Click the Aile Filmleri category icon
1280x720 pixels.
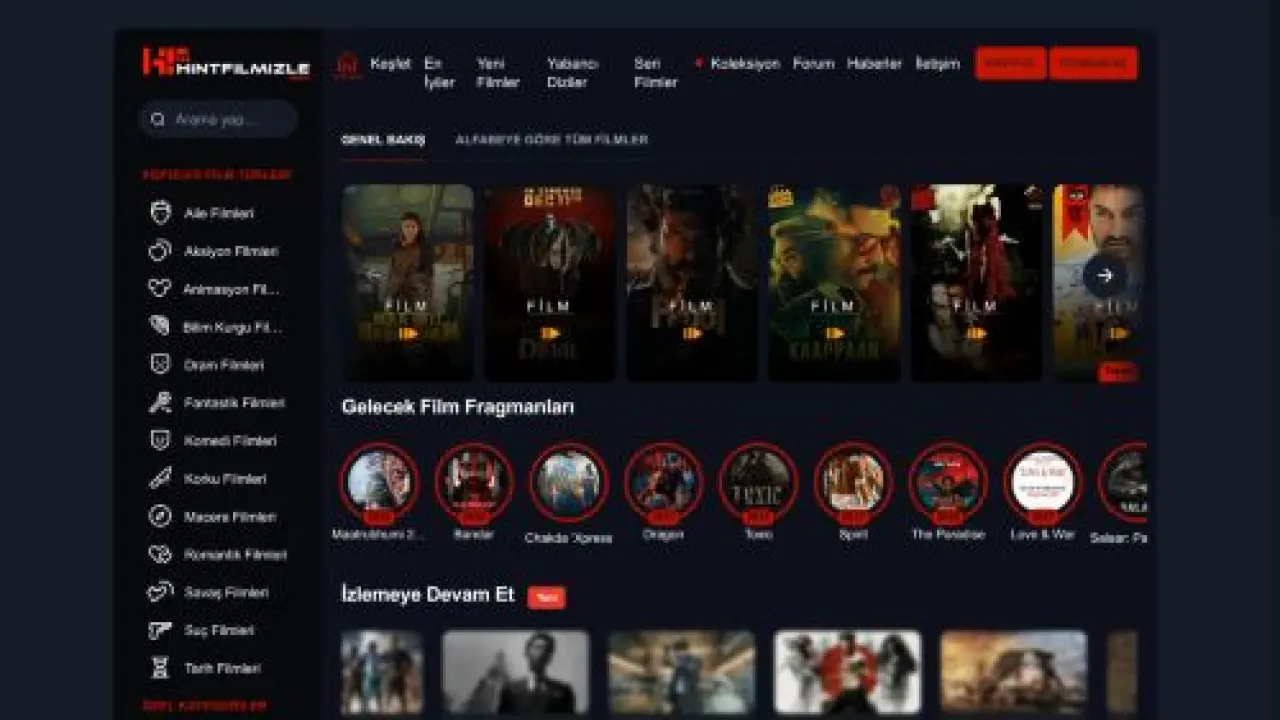(x=160, y=213)
